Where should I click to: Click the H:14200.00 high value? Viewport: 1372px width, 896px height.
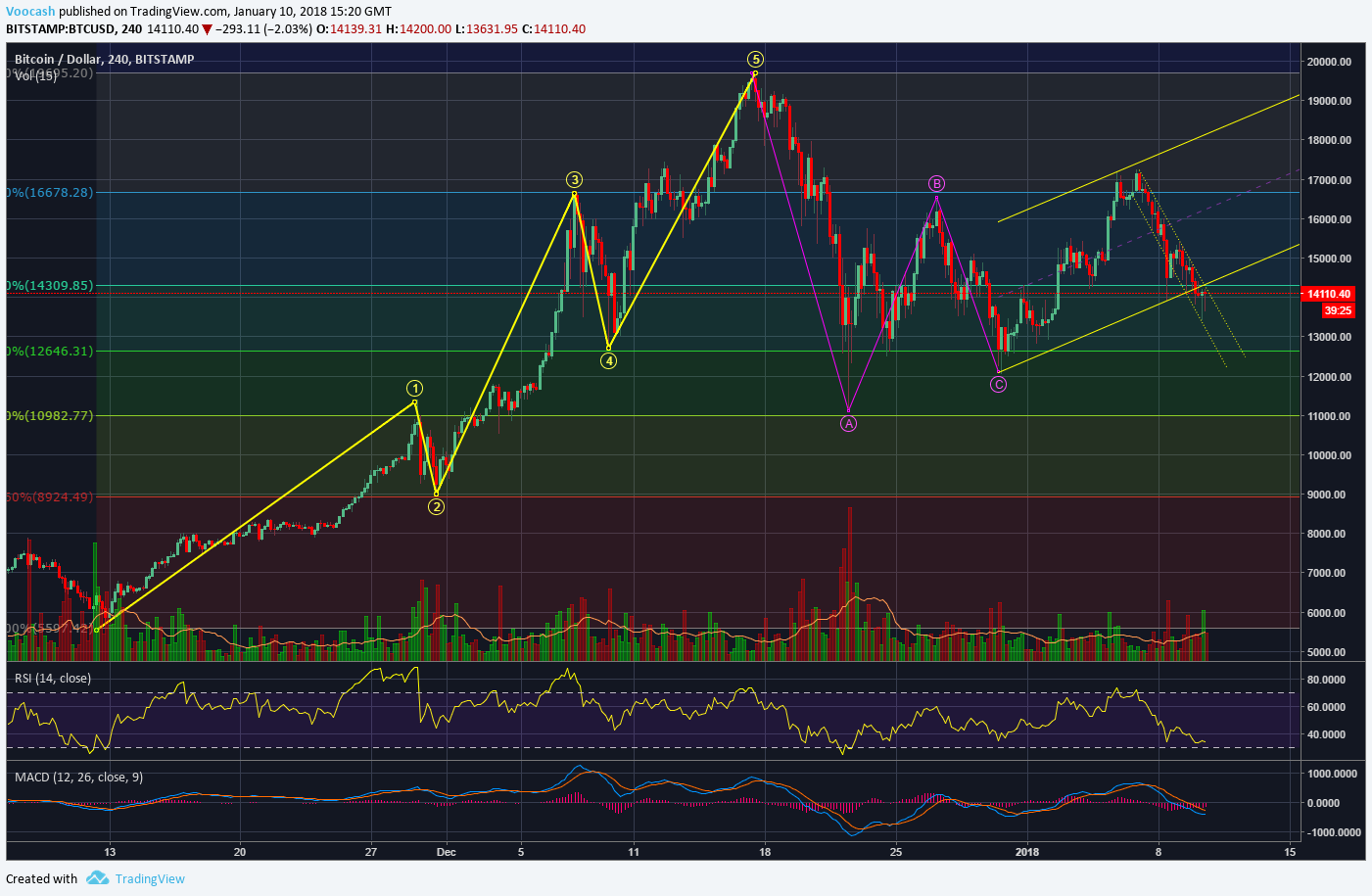pos(418,28)
